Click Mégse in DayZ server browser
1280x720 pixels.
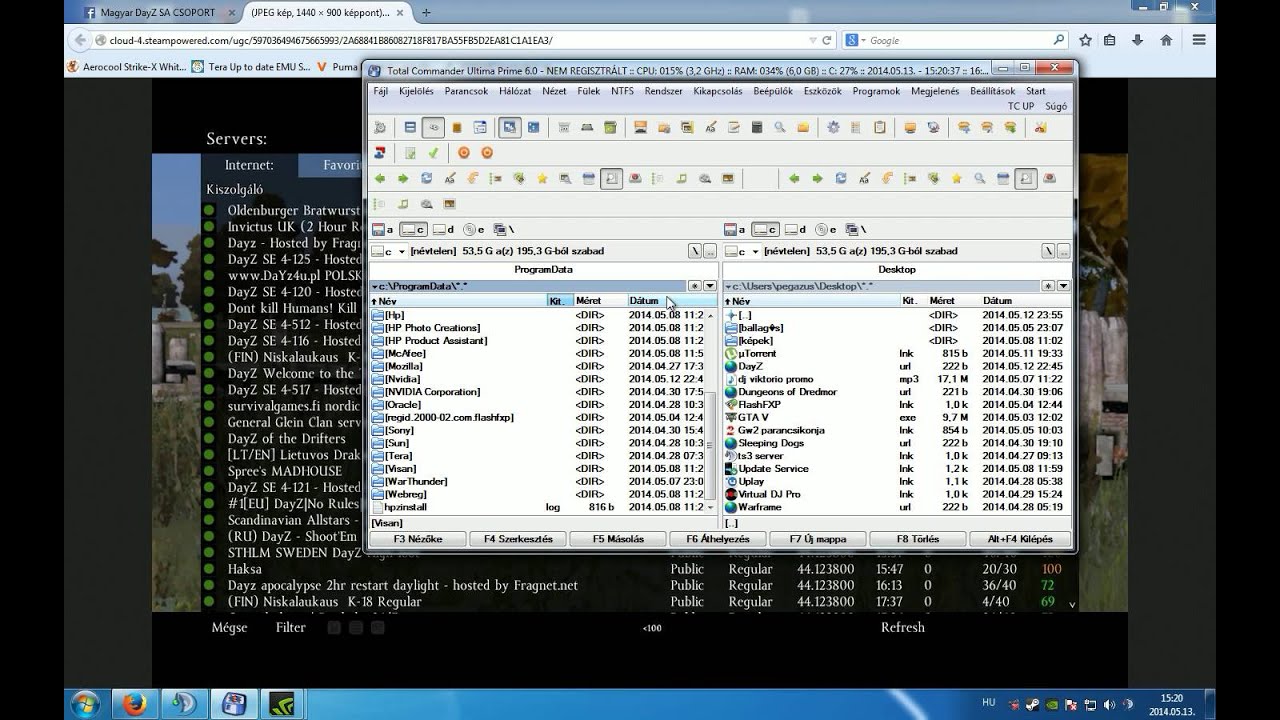(229, 627)
